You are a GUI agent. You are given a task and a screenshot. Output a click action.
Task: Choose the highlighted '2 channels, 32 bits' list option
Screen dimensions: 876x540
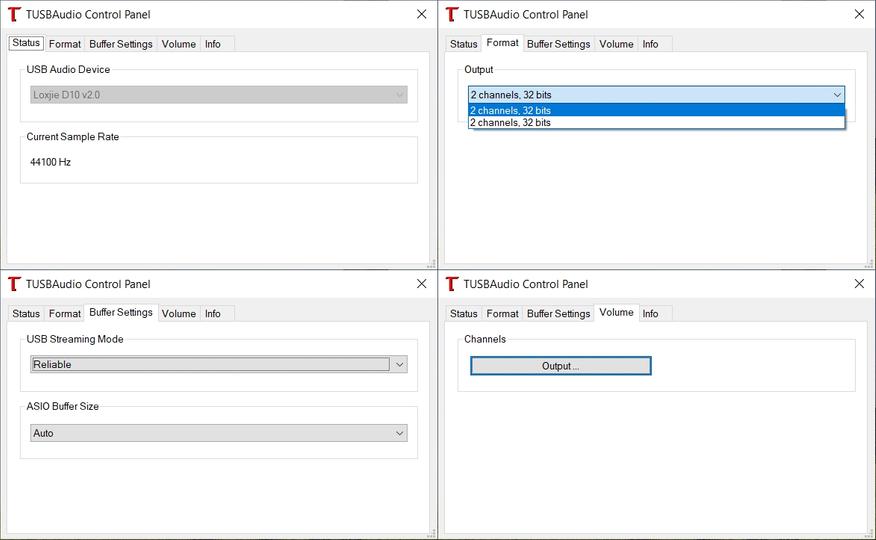coord(656,110)
